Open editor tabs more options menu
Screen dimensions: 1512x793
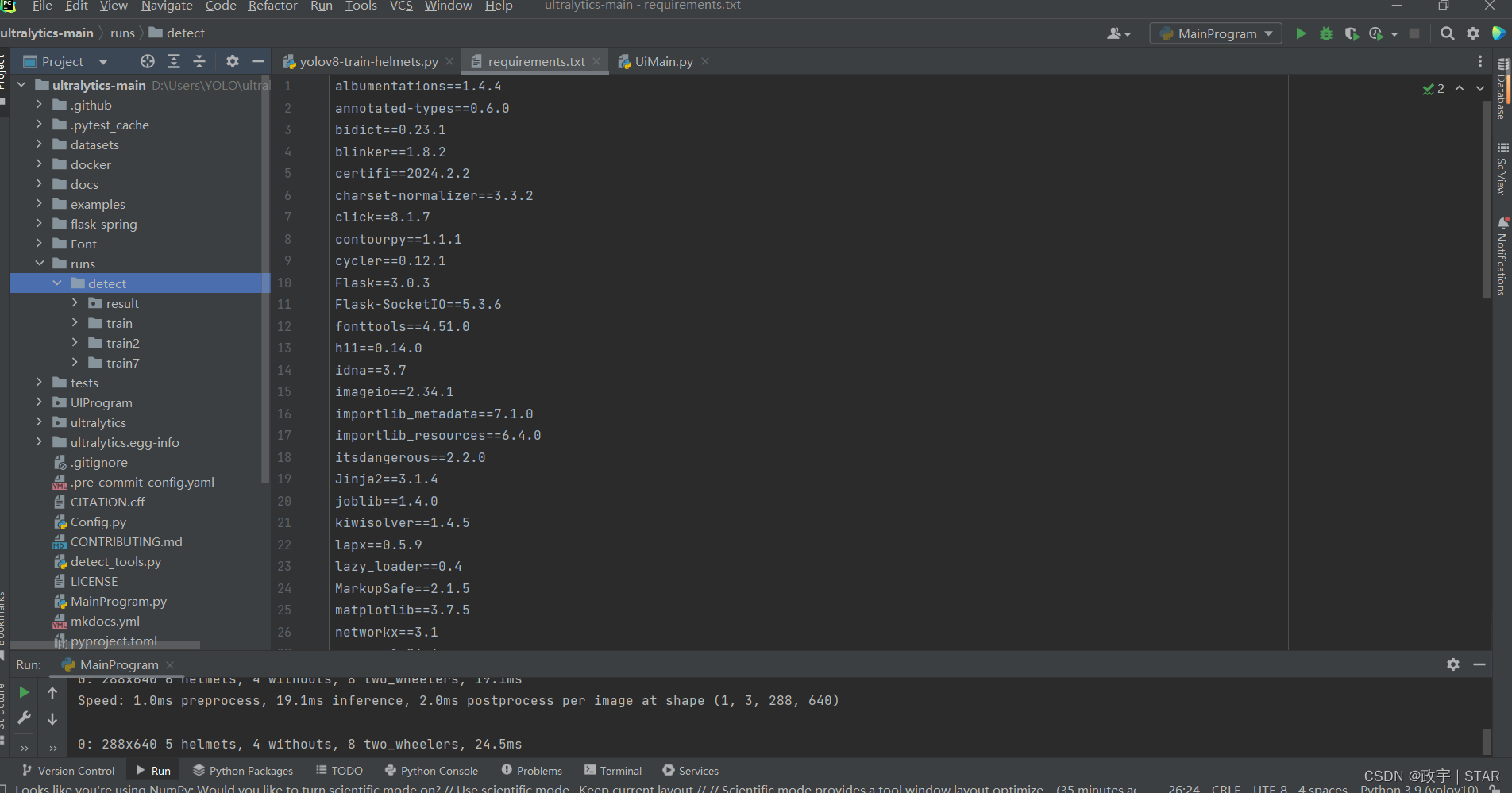click(x=1480, y=61)
